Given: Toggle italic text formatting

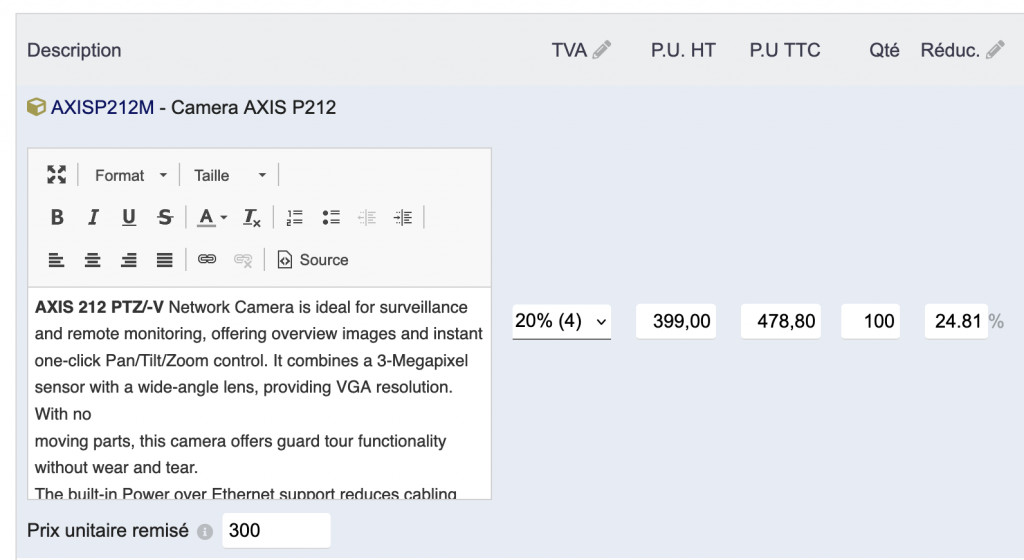Looking at the screenshot, I should pos(93,217).
